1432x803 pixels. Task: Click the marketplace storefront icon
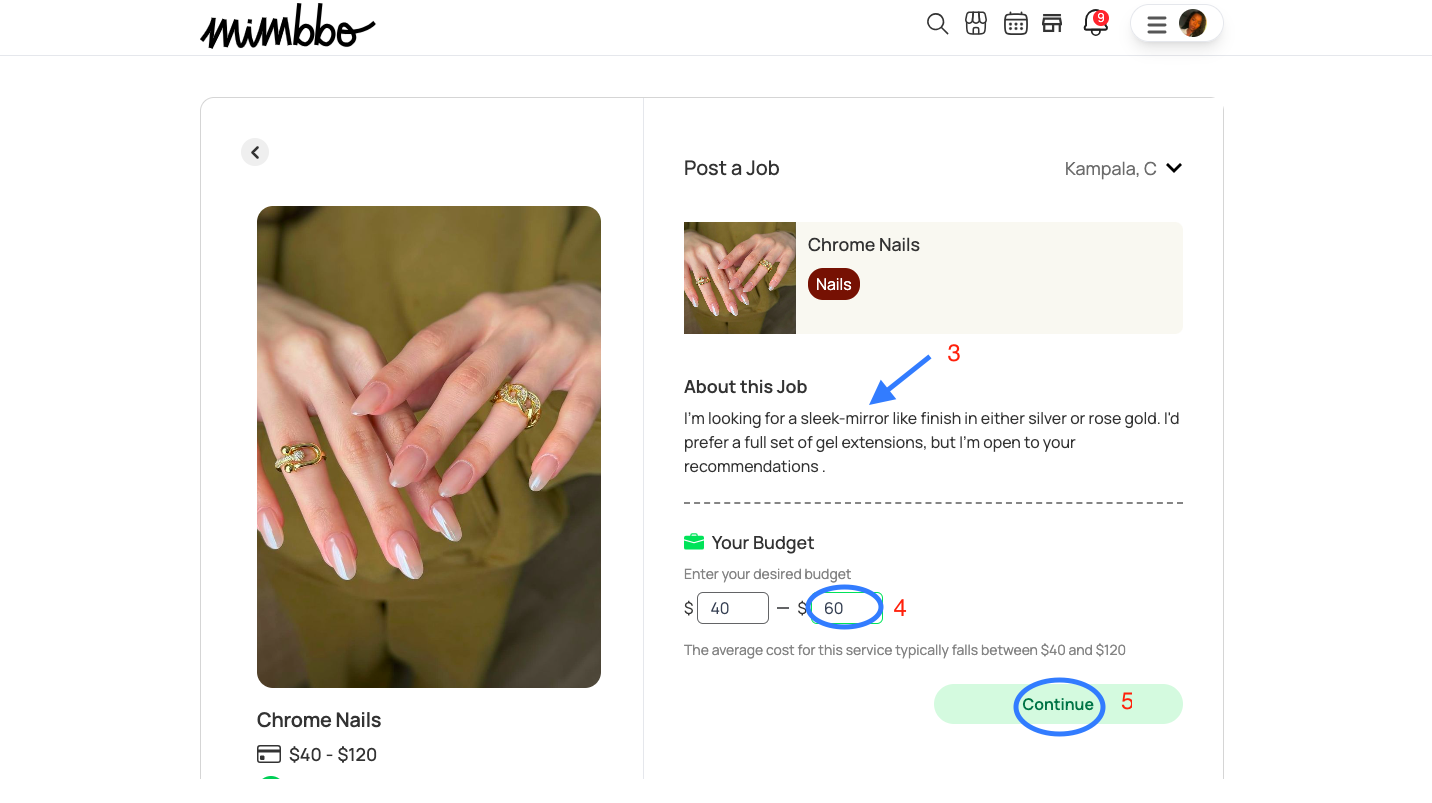click(976, 24)
